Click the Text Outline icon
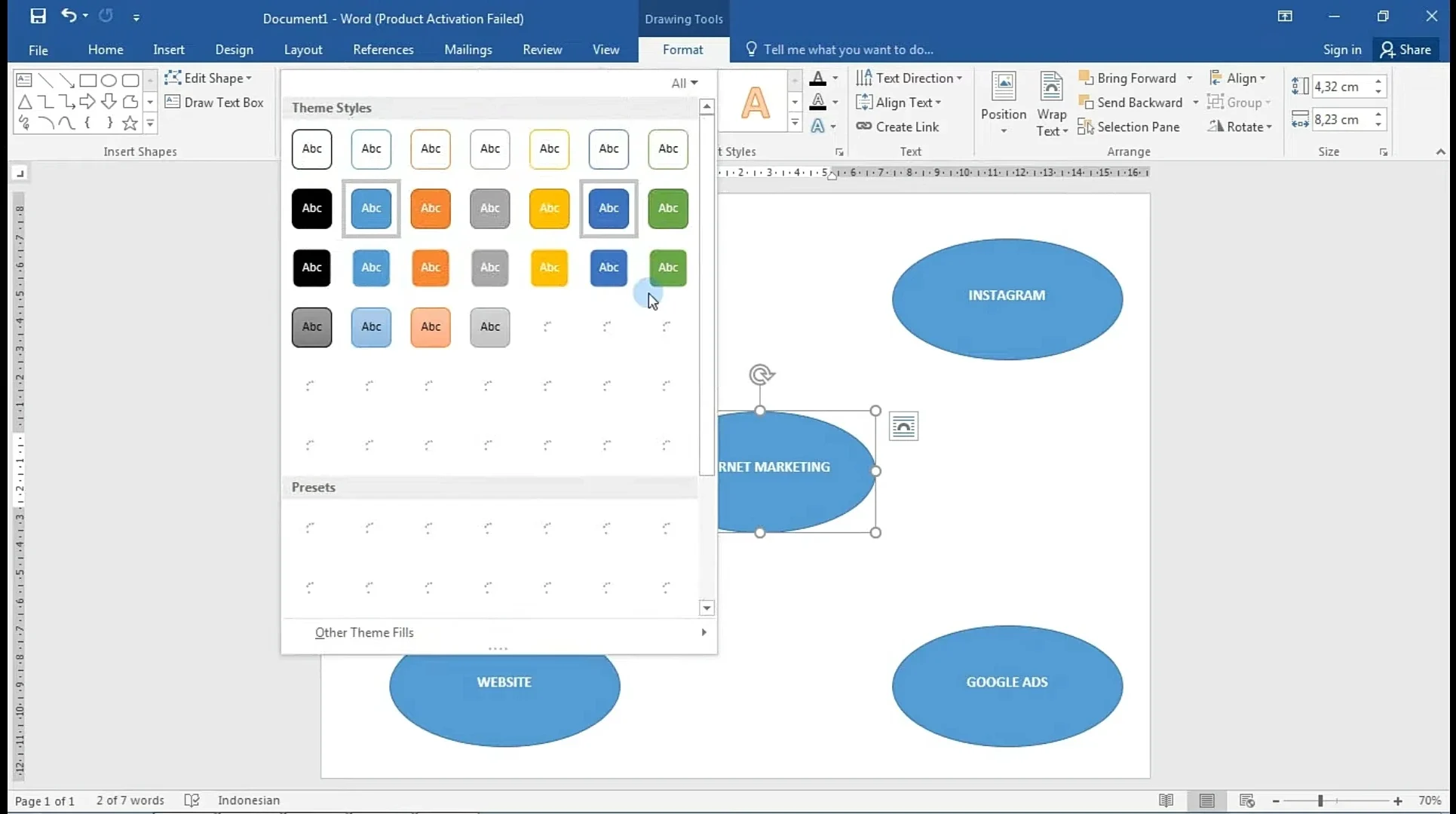 pyautogui.click(x=817, y=103)
